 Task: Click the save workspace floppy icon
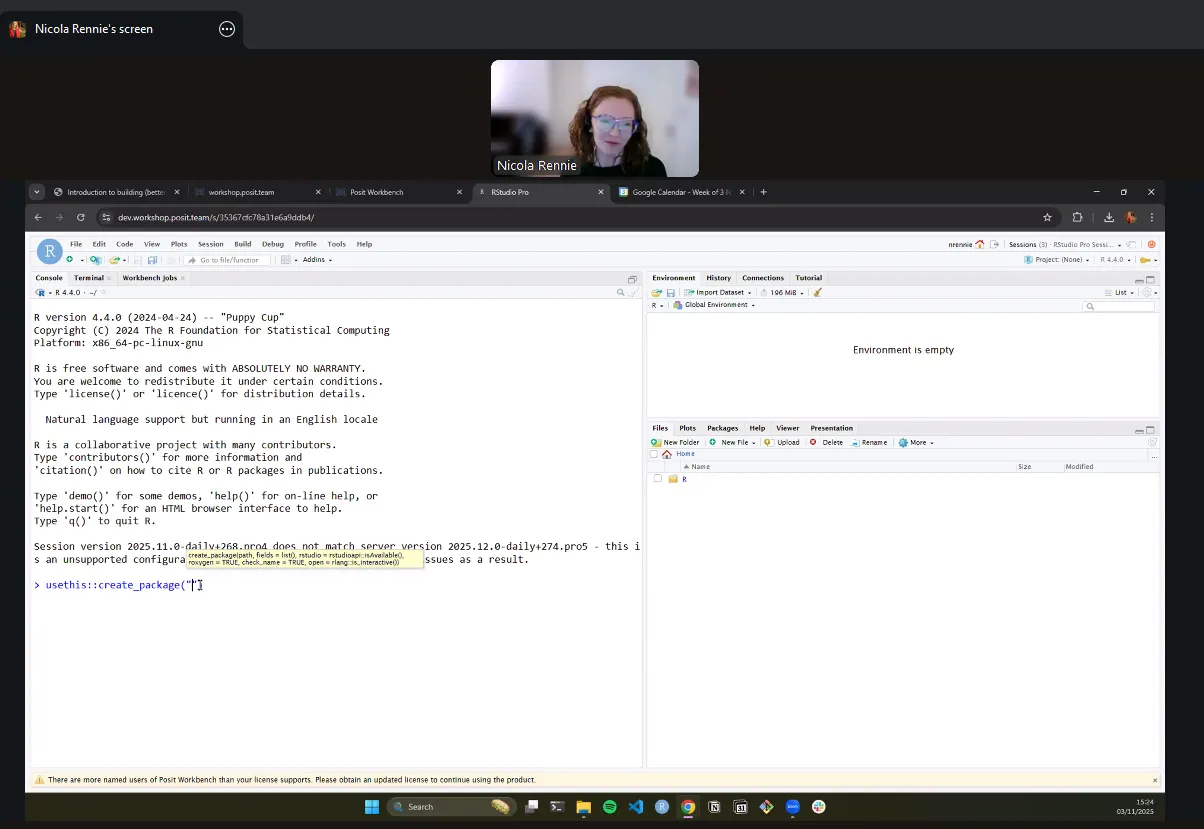tap(670, 293)
